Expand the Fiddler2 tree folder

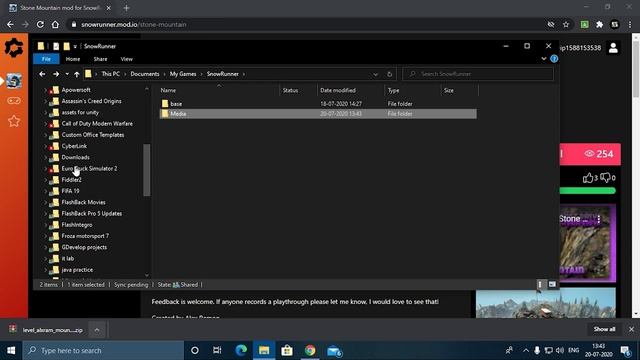45,180
